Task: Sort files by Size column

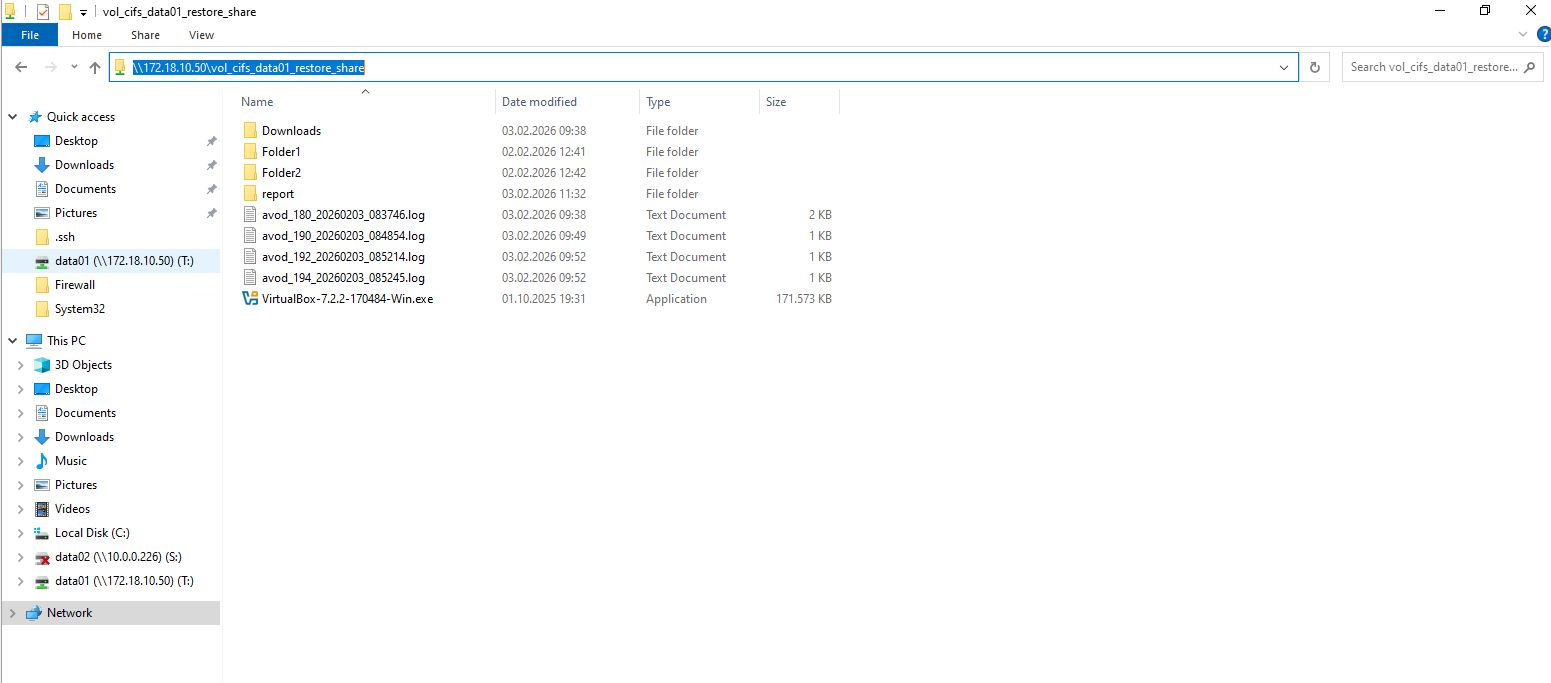Action: point(776,102)
